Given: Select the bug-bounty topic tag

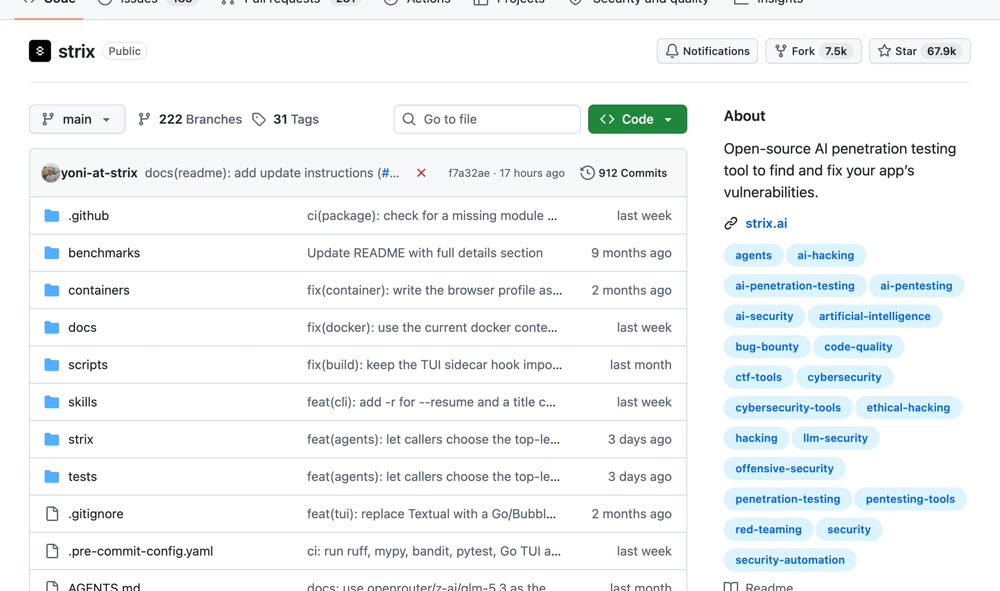Looking at the screenshot, I should tap(767, 347).
